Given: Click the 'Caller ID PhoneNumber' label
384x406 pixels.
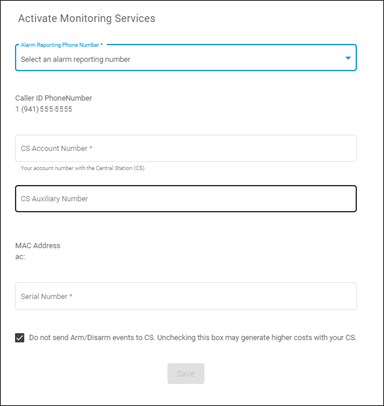Looking at the screenshot, I should 53,98.
